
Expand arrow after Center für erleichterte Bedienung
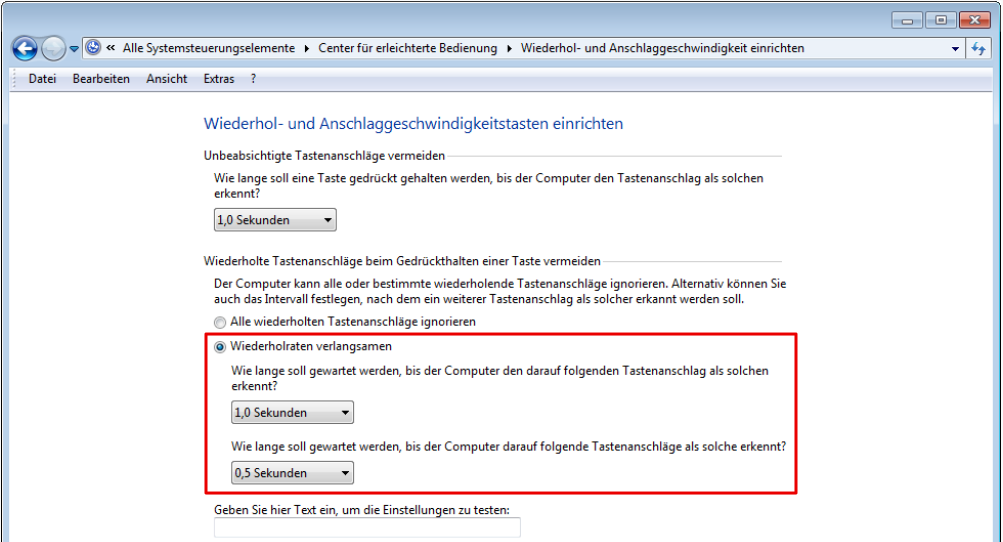click(x=509, y=49)
